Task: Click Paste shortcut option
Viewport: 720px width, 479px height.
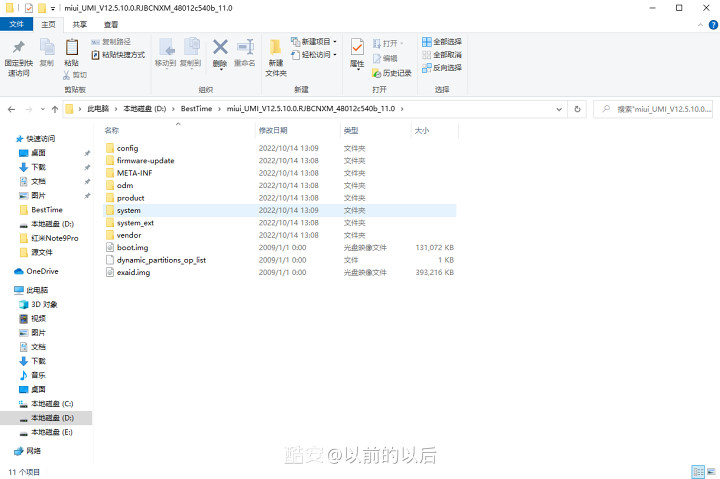Action: (x=118, y=55)
